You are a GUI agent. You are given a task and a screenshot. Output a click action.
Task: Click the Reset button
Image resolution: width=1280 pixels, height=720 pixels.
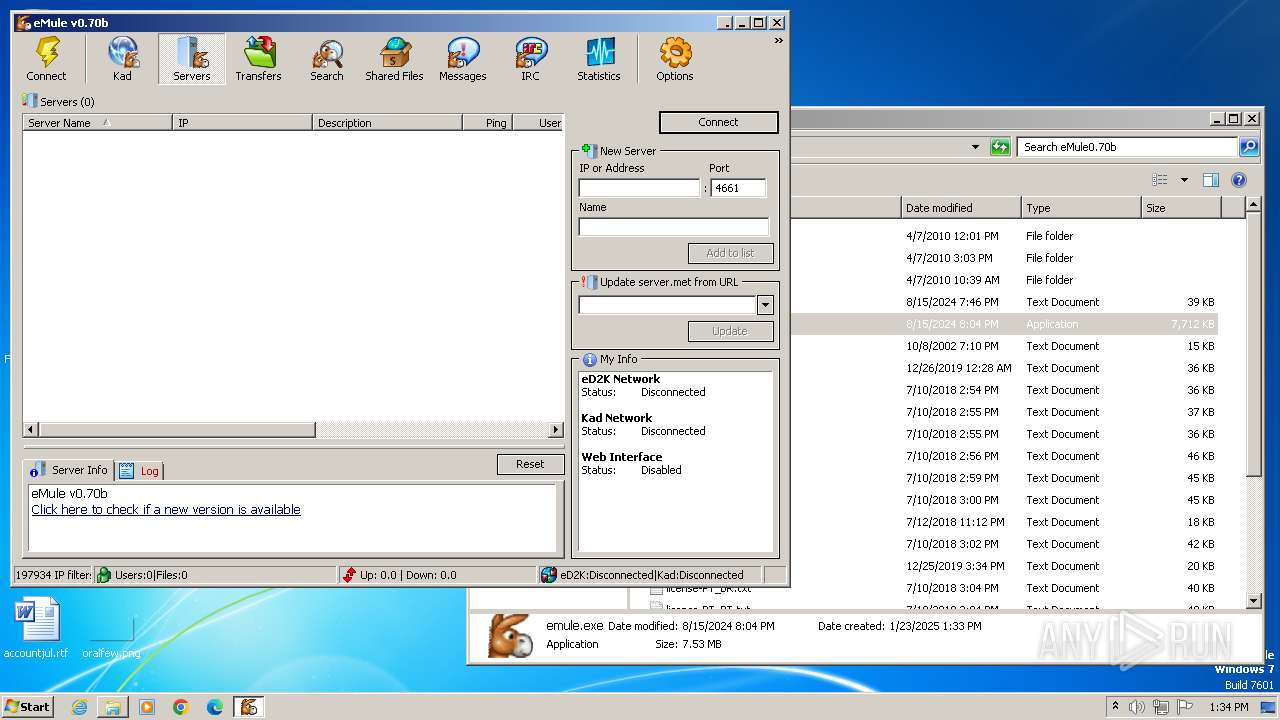[530, 464]
